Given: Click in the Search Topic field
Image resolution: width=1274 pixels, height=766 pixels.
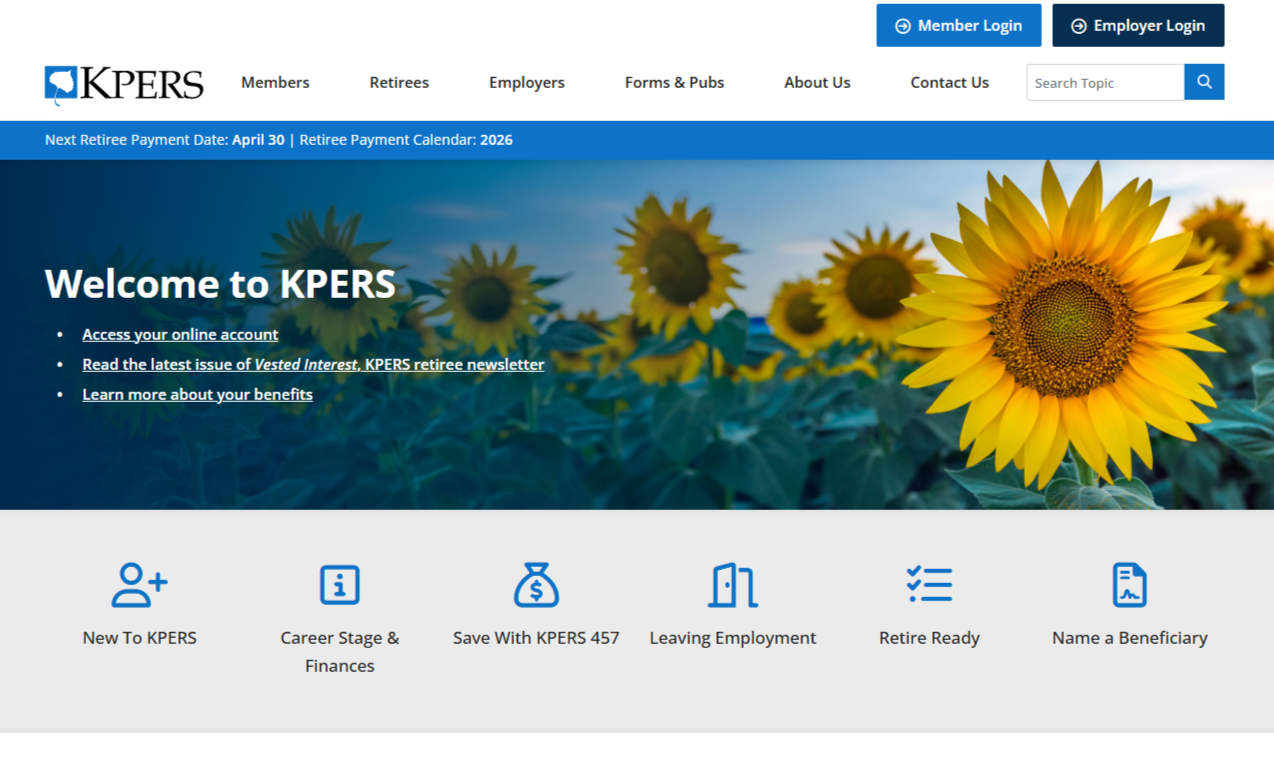Looking at the screenshot, I should pyautogui.click(x=1106, y=82).
